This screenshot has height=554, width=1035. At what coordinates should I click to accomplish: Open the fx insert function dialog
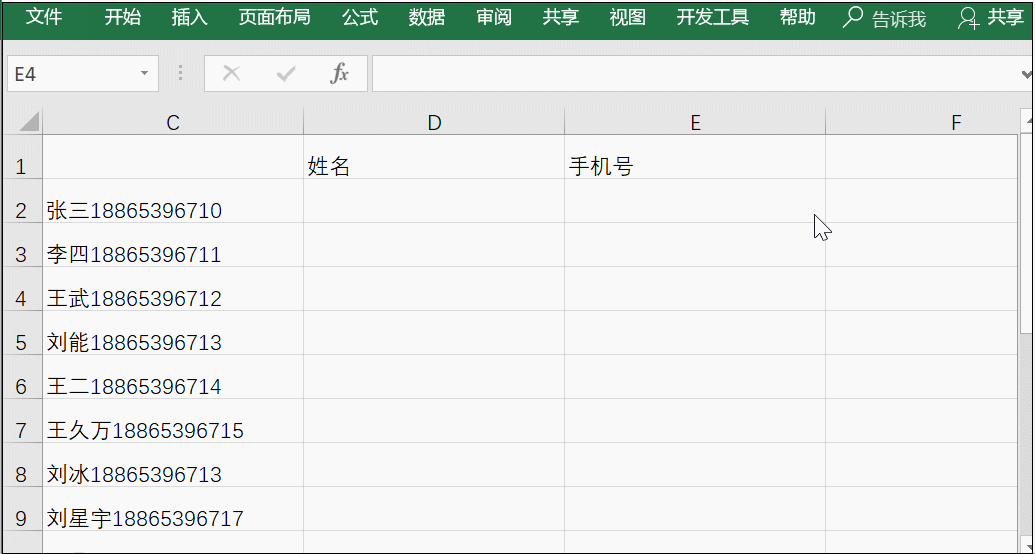pyautogui.click(x=339, y=73)
